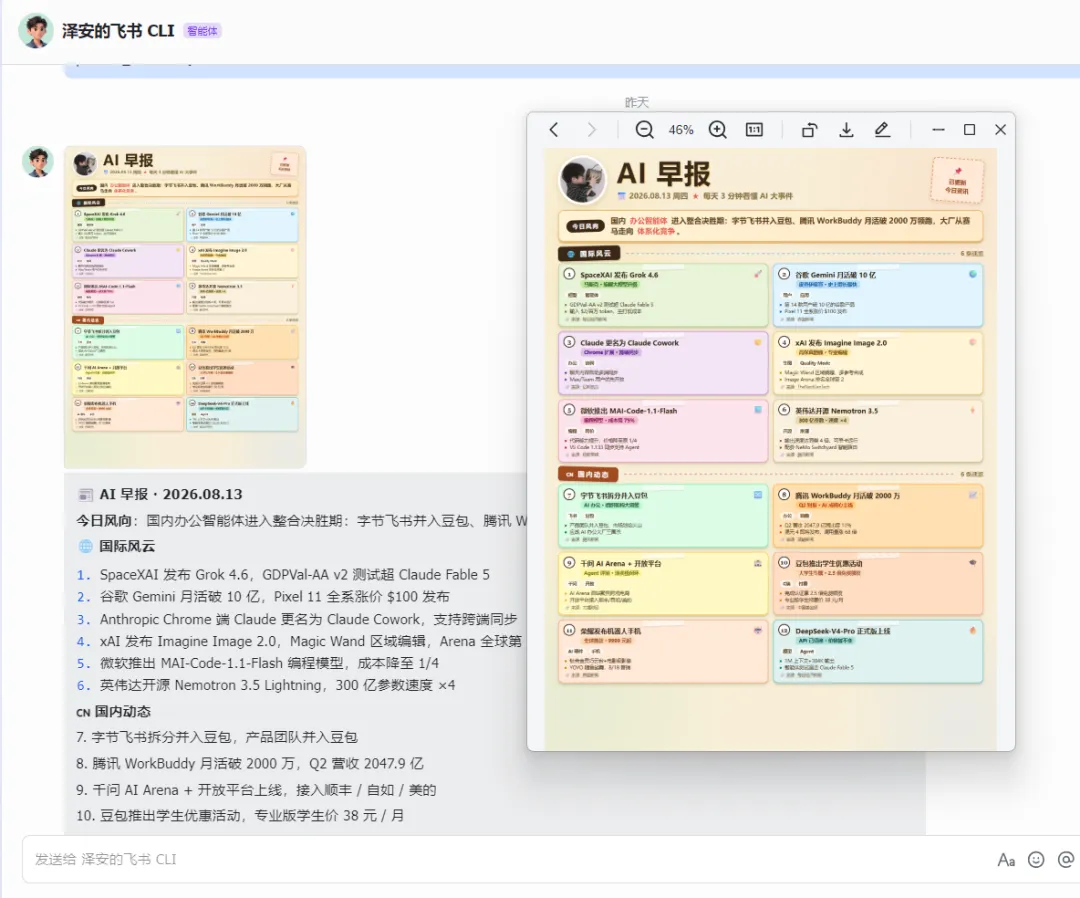1080x898 pixels.
Task: Click the 谷歌 Gemini card in viewer
Action: pyautogui.click(x=878, y=295)
